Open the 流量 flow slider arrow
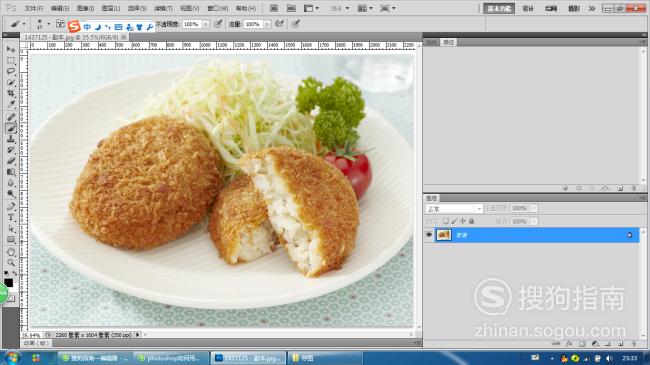 click(x=267, y=24)
